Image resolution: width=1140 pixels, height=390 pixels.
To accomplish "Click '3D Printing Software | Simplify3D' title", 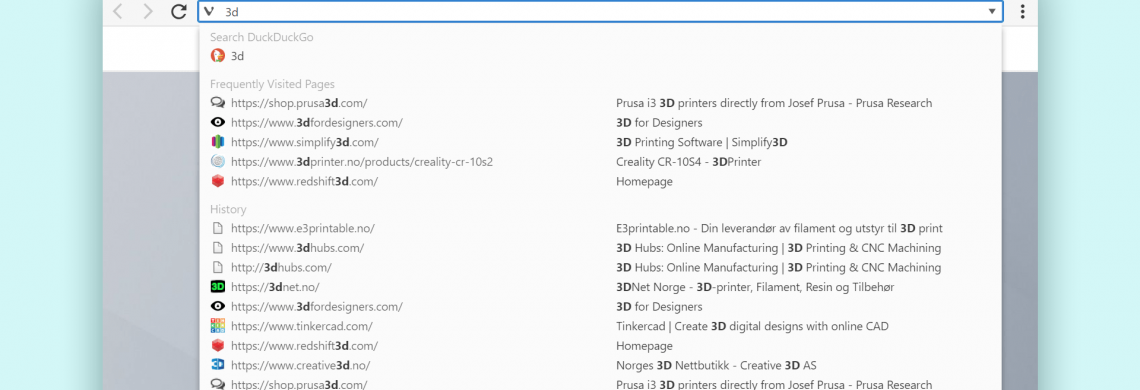I will (x=702, y=142).
